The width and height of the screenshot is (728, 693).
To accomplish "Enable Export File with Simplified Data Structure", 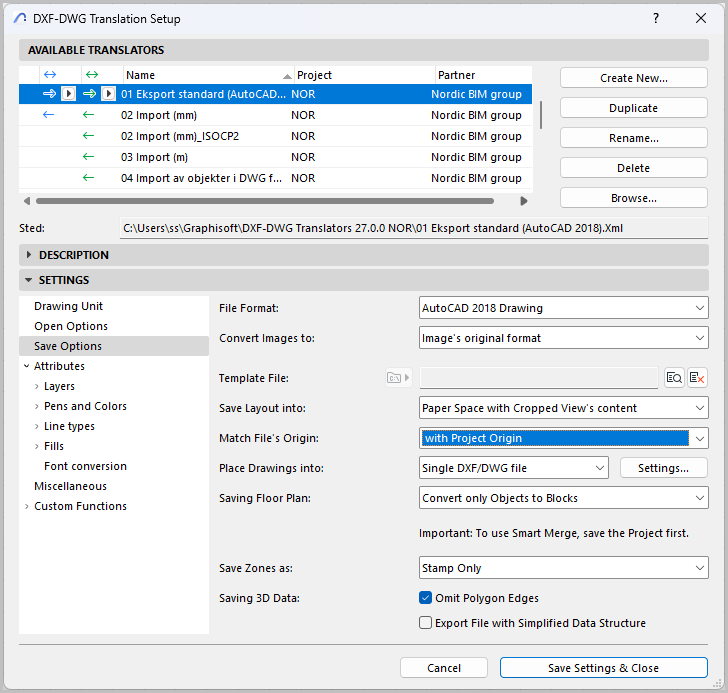I will click(x=427, y=623).
